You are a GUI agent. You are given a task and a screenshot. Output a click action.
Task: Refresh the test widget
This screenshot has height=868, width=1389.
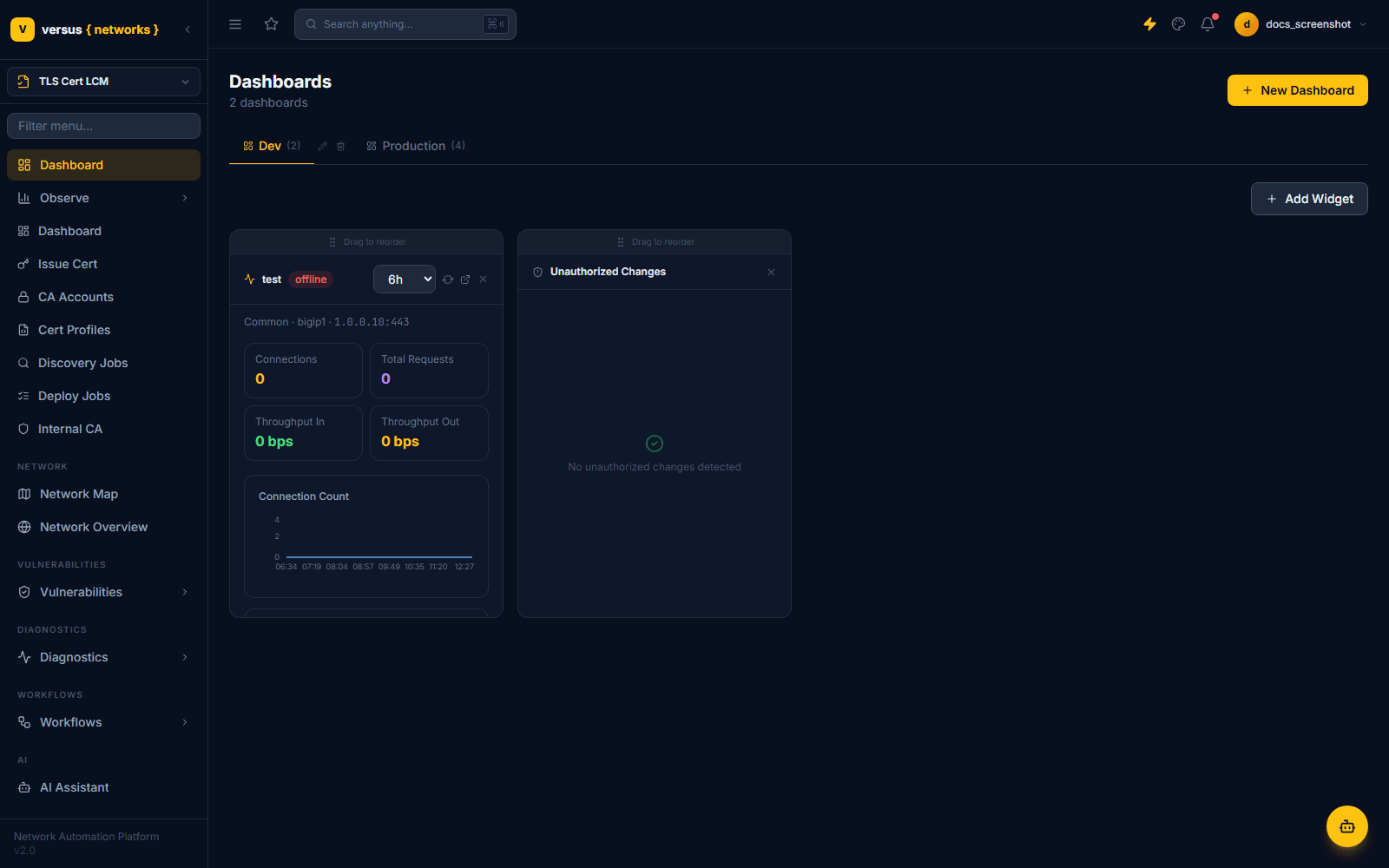click(448, 279)
